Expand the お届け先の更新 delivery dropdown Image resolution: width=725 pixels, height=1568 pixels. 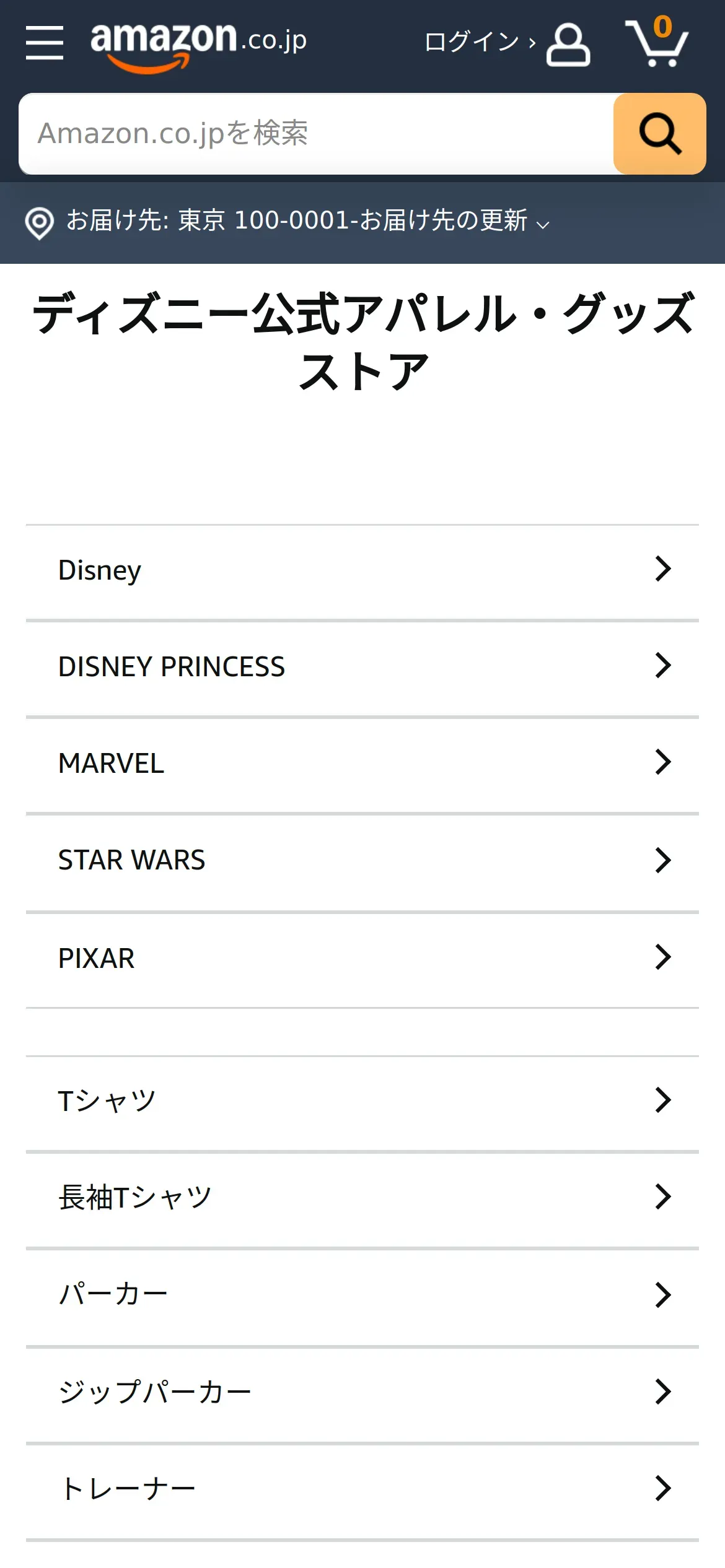click(454, 220)
